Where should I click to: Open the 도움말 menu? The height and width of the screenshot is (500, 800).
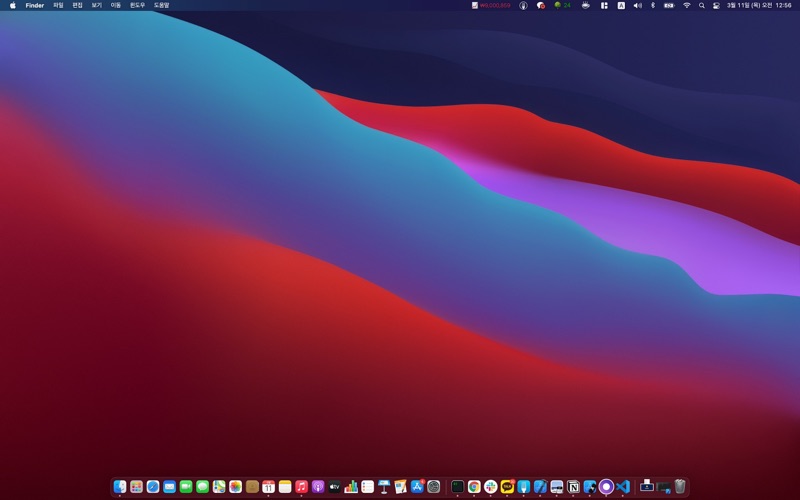(x=161, y=5)
